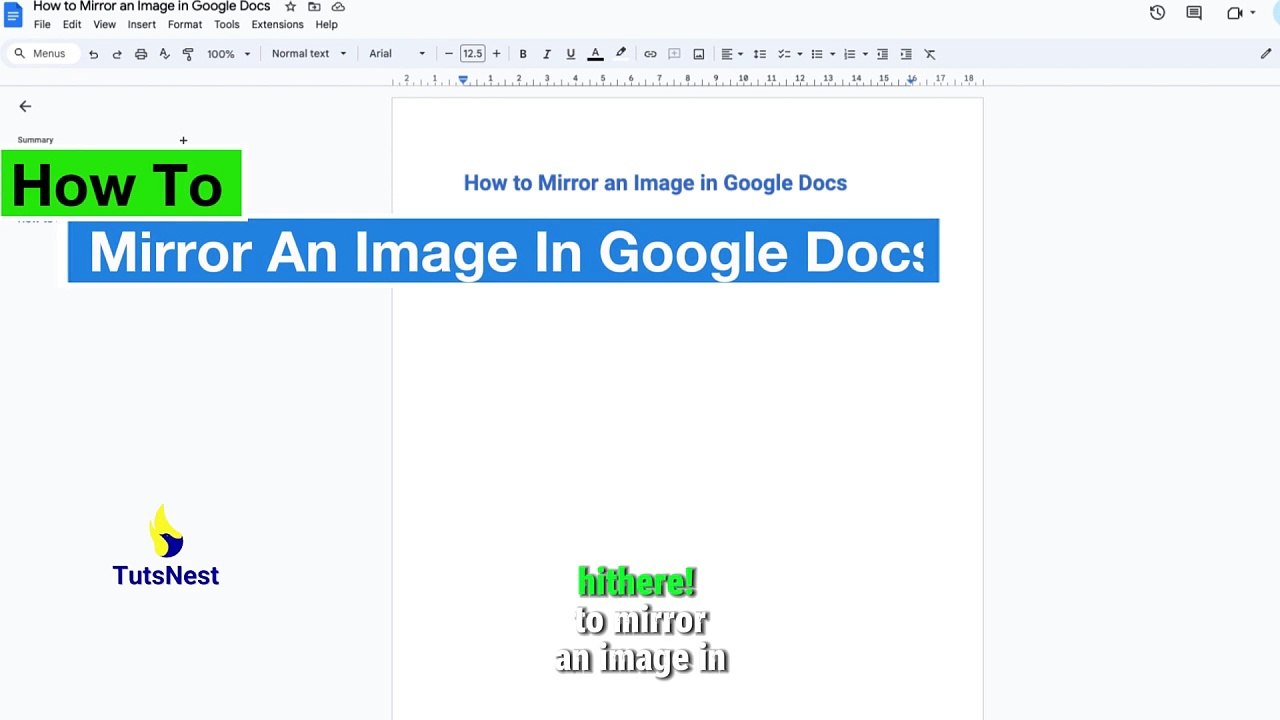Insert a link
This screenshot has width=1280, height=720.
(650, 54)
